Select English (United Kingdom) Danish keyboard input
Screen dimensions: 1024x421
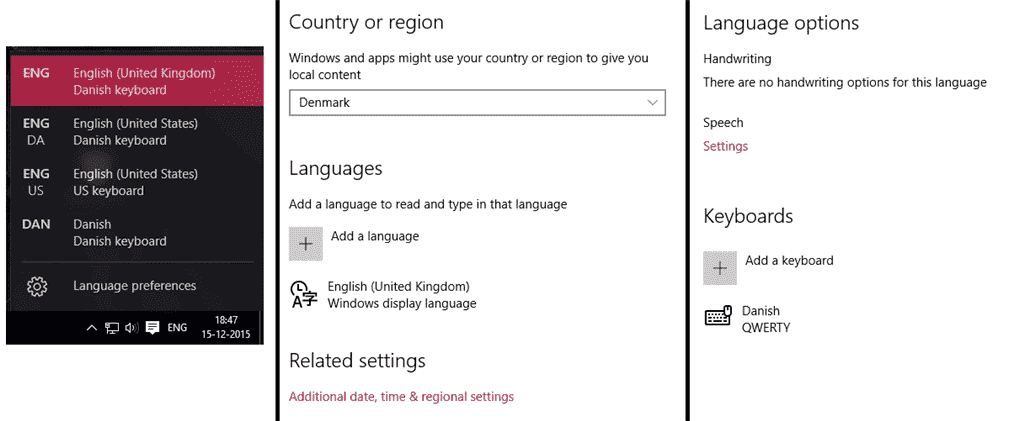tap(138, 81)
